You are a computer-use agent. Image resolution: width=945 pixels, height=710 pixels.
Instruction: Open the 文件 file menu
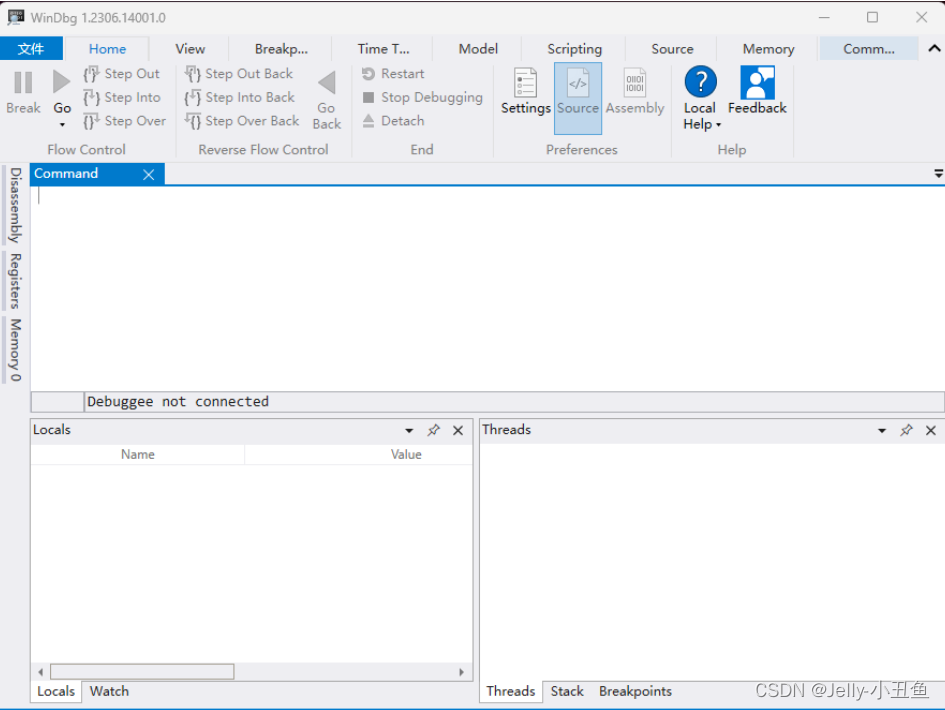(x=31, y=49)
